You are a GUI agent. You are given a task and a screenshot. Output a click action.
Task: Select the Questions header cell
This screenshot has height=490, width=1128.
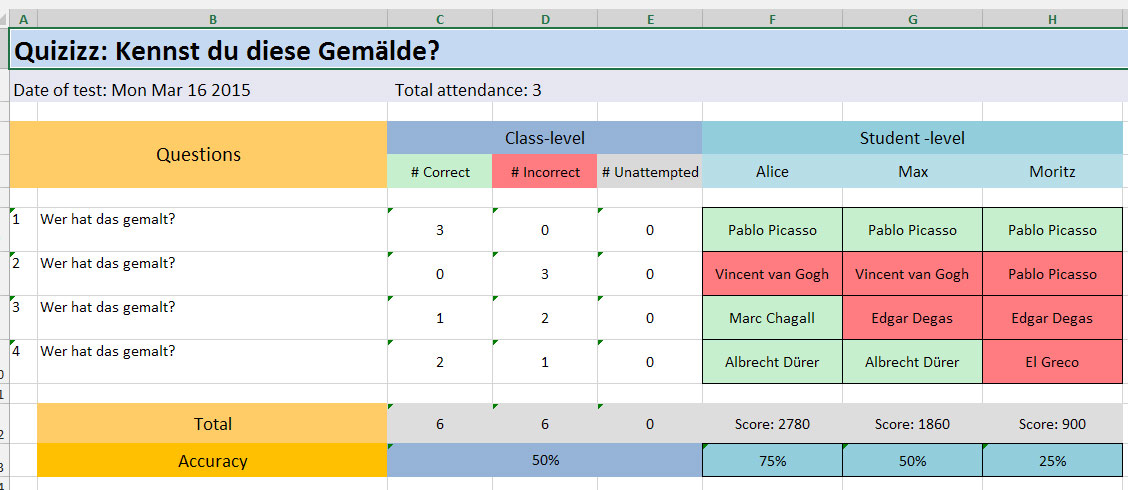pyautogui.click(x=199, y=155)
